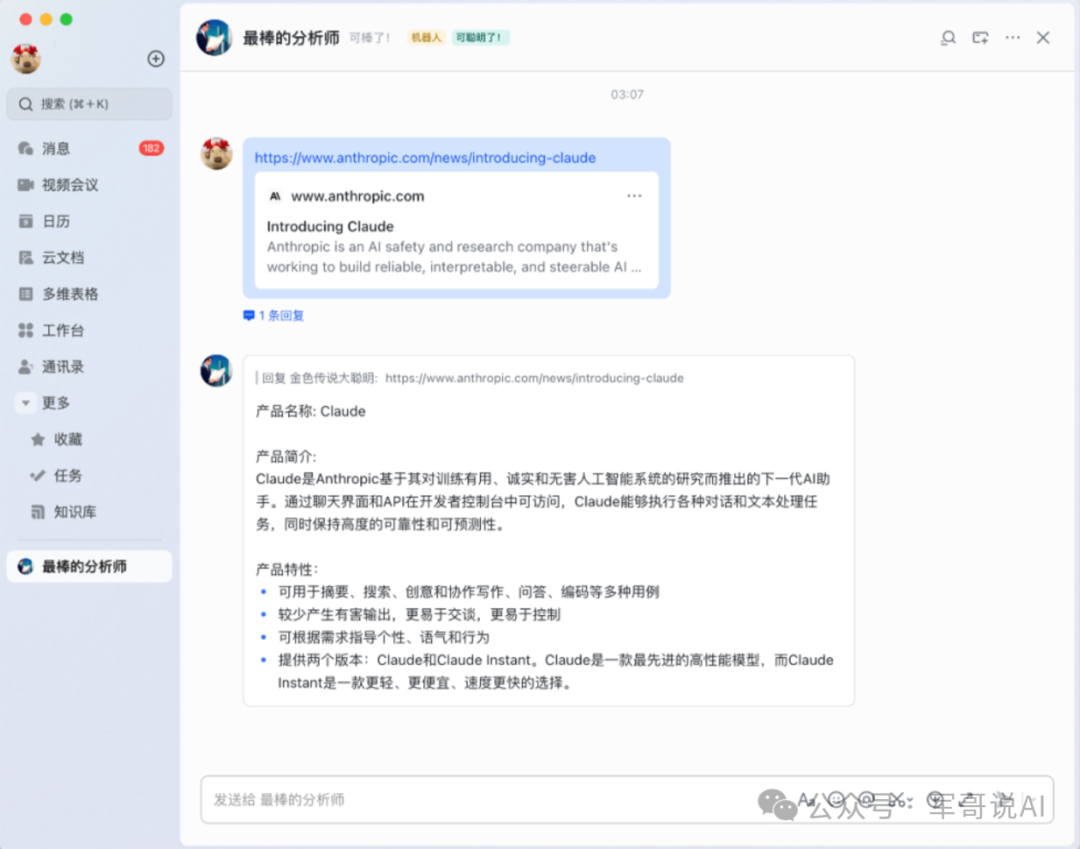Focus the 搜索 search field
Image resolution: width=1080 pixels, height=849 pixels.
pos(90,104)
